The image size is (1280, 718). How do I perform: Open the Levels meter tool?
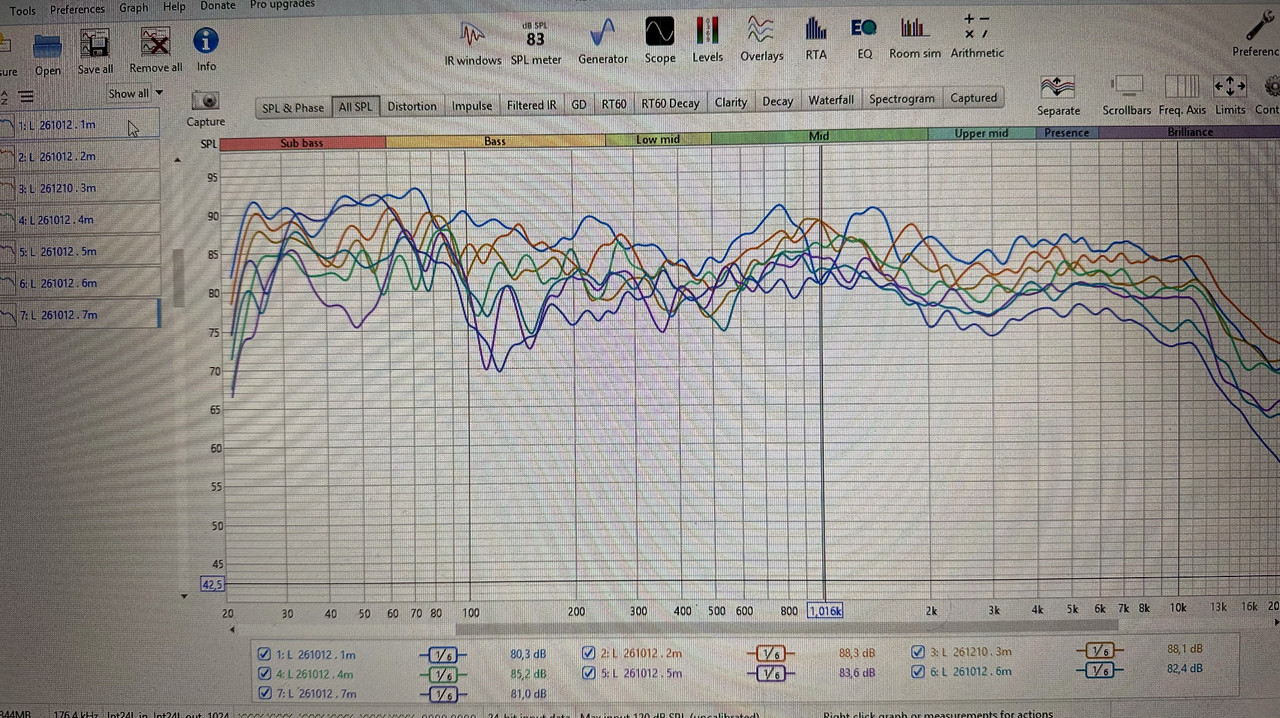pyautogui.click(x=707, y=31)
